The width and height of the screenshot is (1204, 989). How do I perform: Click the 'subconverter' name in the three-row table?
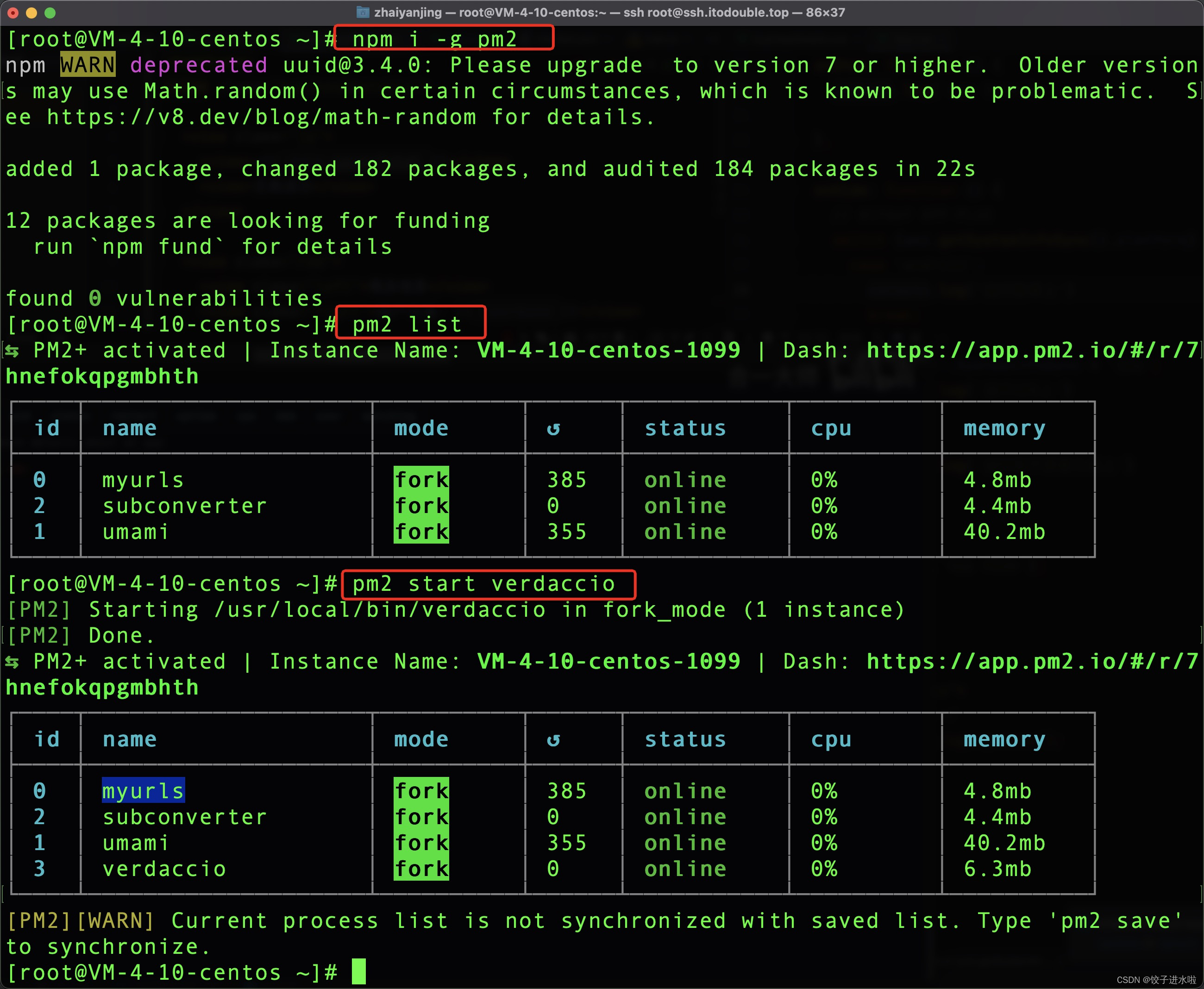click(185, 505)
